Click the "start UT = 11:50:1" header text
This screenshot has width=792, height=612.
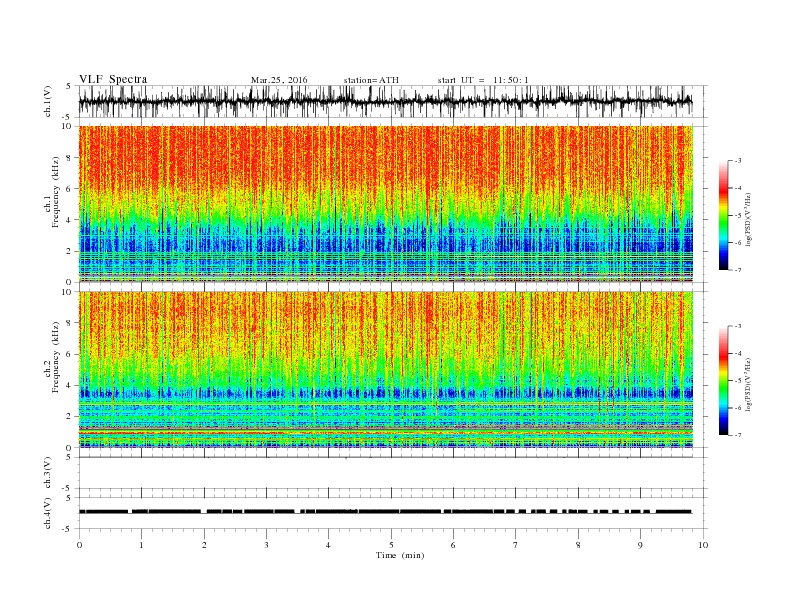click(483, 80)
